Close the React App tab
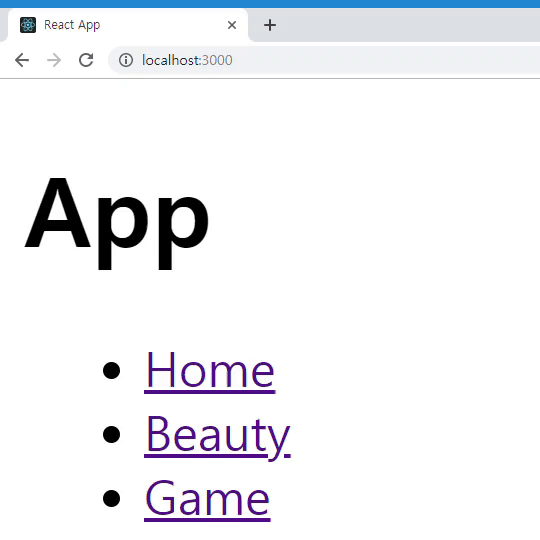Screen dimensions: 540x540 pos(232,25)
